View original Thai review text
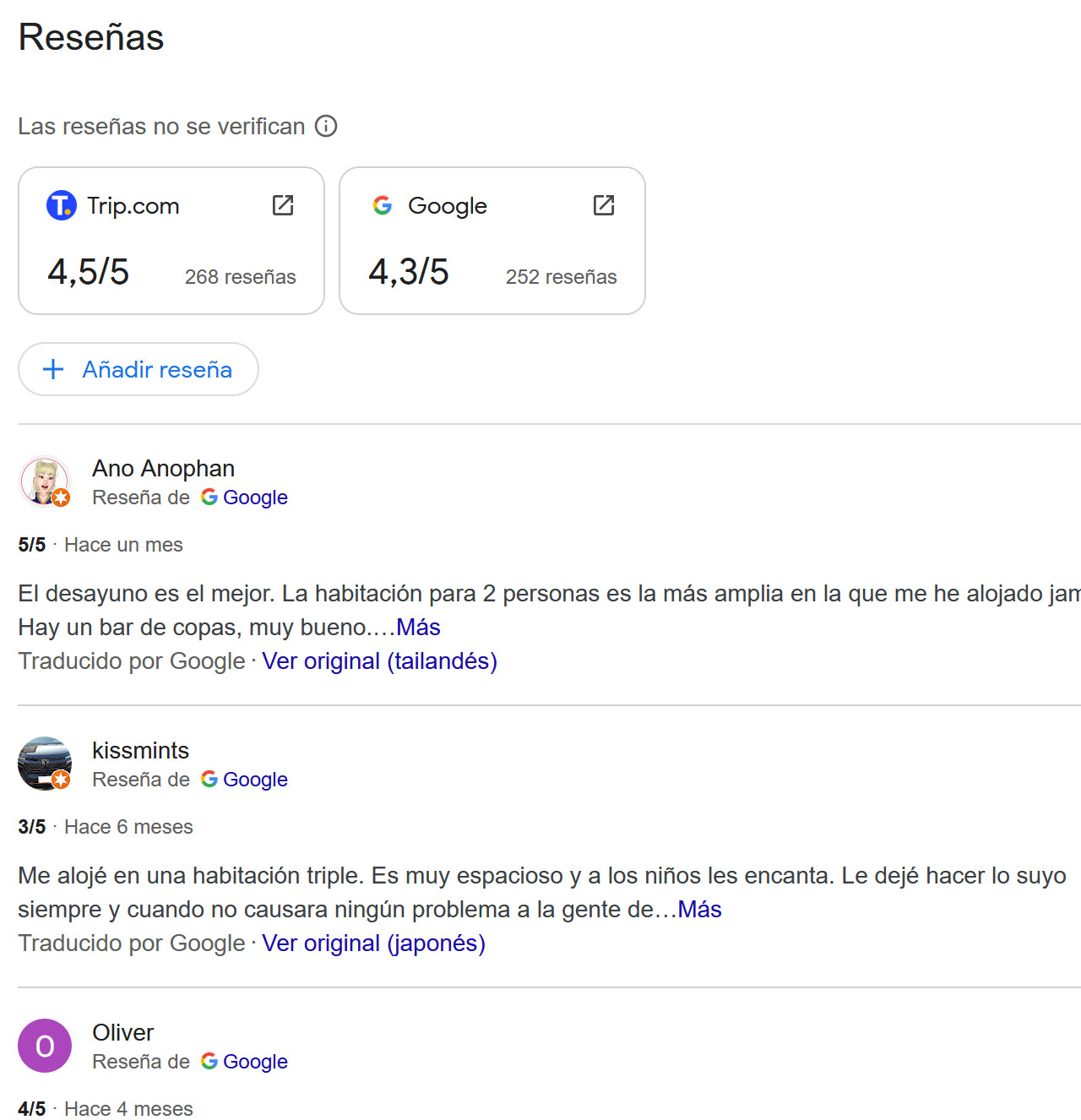The height and width of the screenshot is (1120, 1081). tap(379, 661)
